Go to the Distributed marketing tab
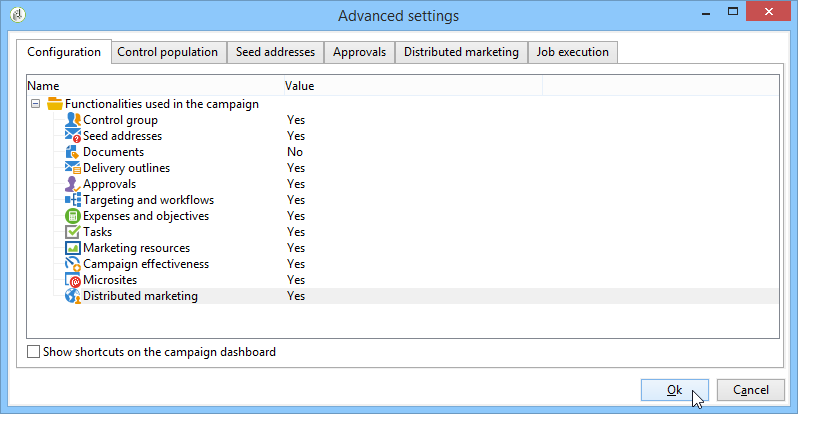 coord(461,52)
